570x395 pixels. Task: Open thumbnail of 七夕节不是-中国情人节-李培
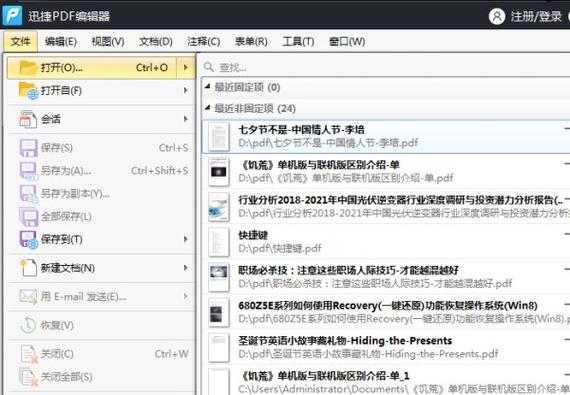point(219,137)
